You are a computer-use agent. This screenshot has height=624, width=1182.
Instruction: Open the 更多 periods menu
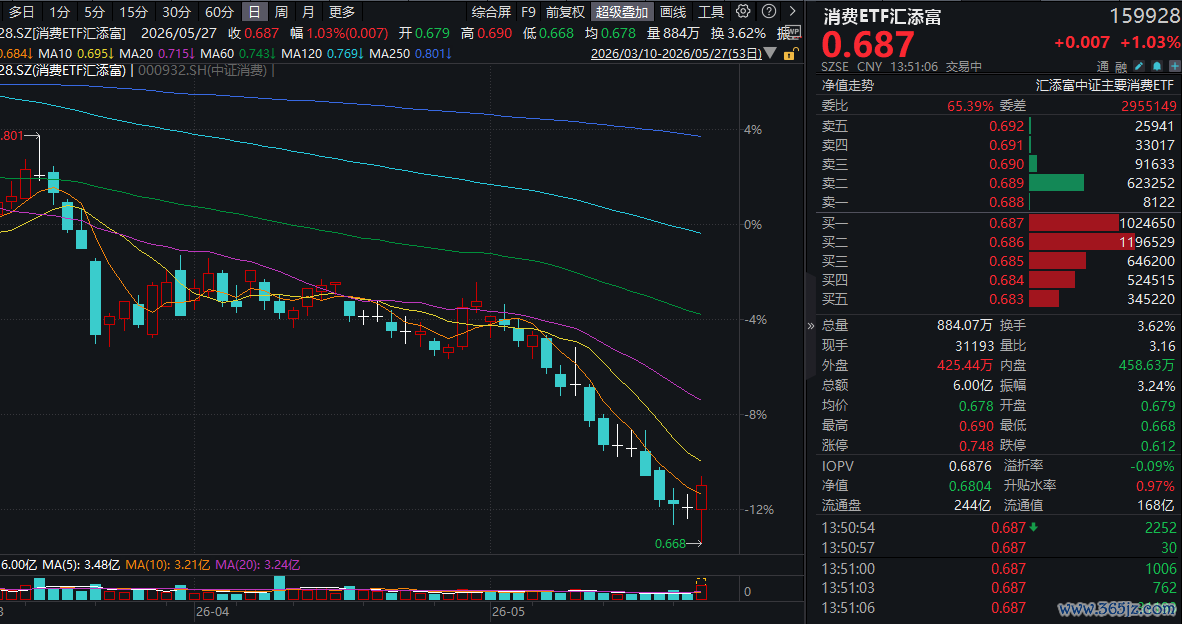click(342, 11)
